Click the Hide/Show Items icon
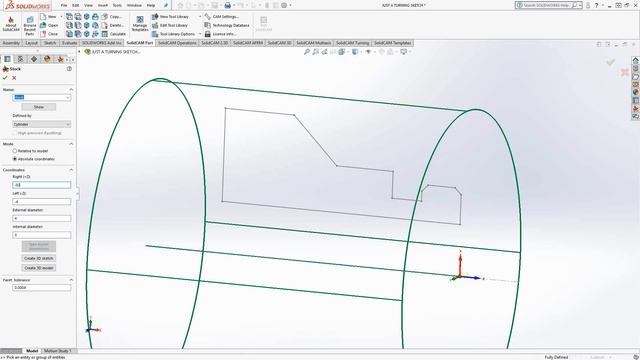 coord(368,52)
